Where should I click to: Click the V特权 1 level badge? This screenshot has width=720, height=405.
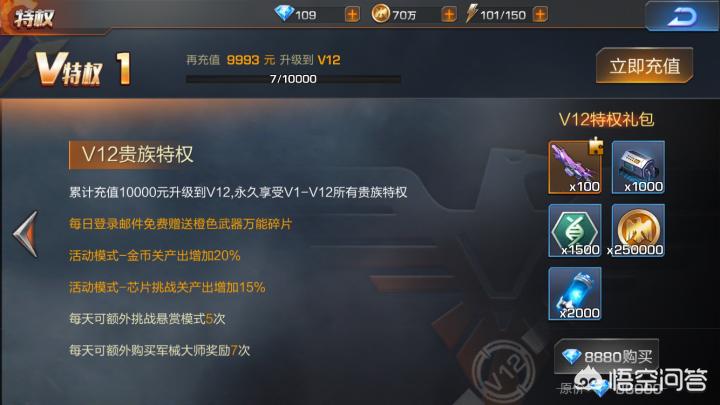(x=84, y=69)
